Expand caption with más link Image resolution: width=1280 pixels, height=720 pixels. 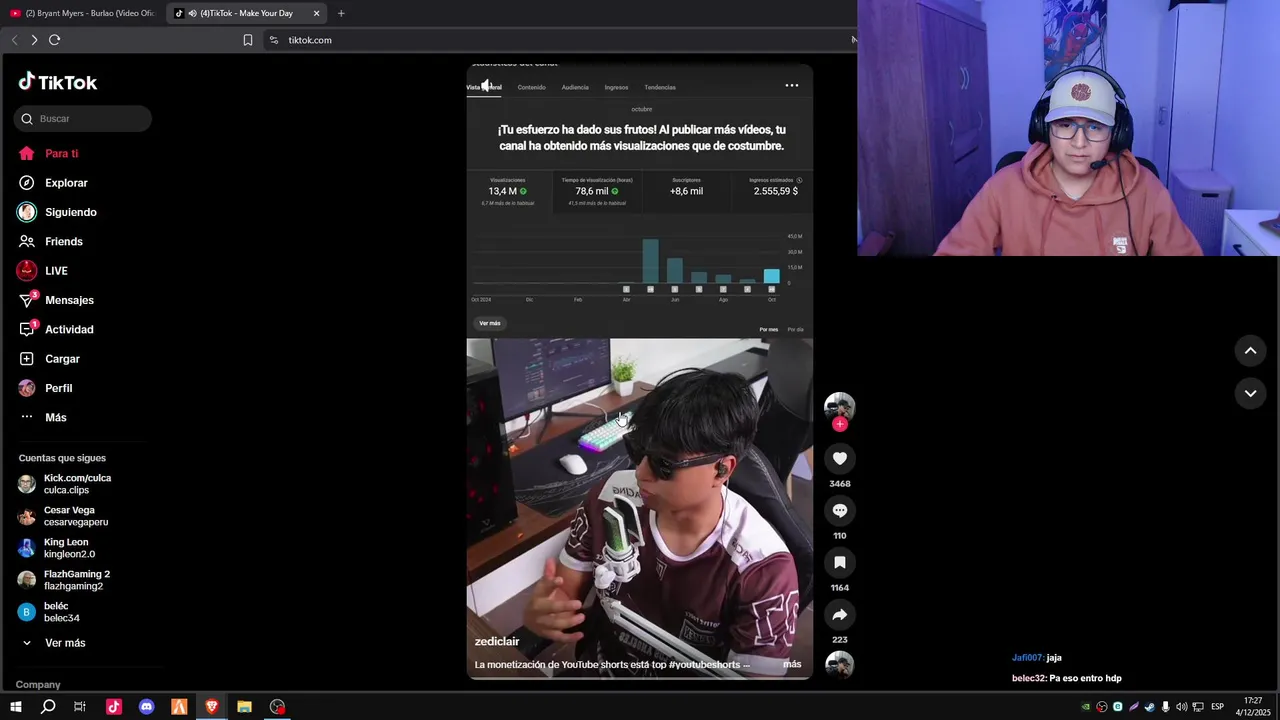coord(792,664)
